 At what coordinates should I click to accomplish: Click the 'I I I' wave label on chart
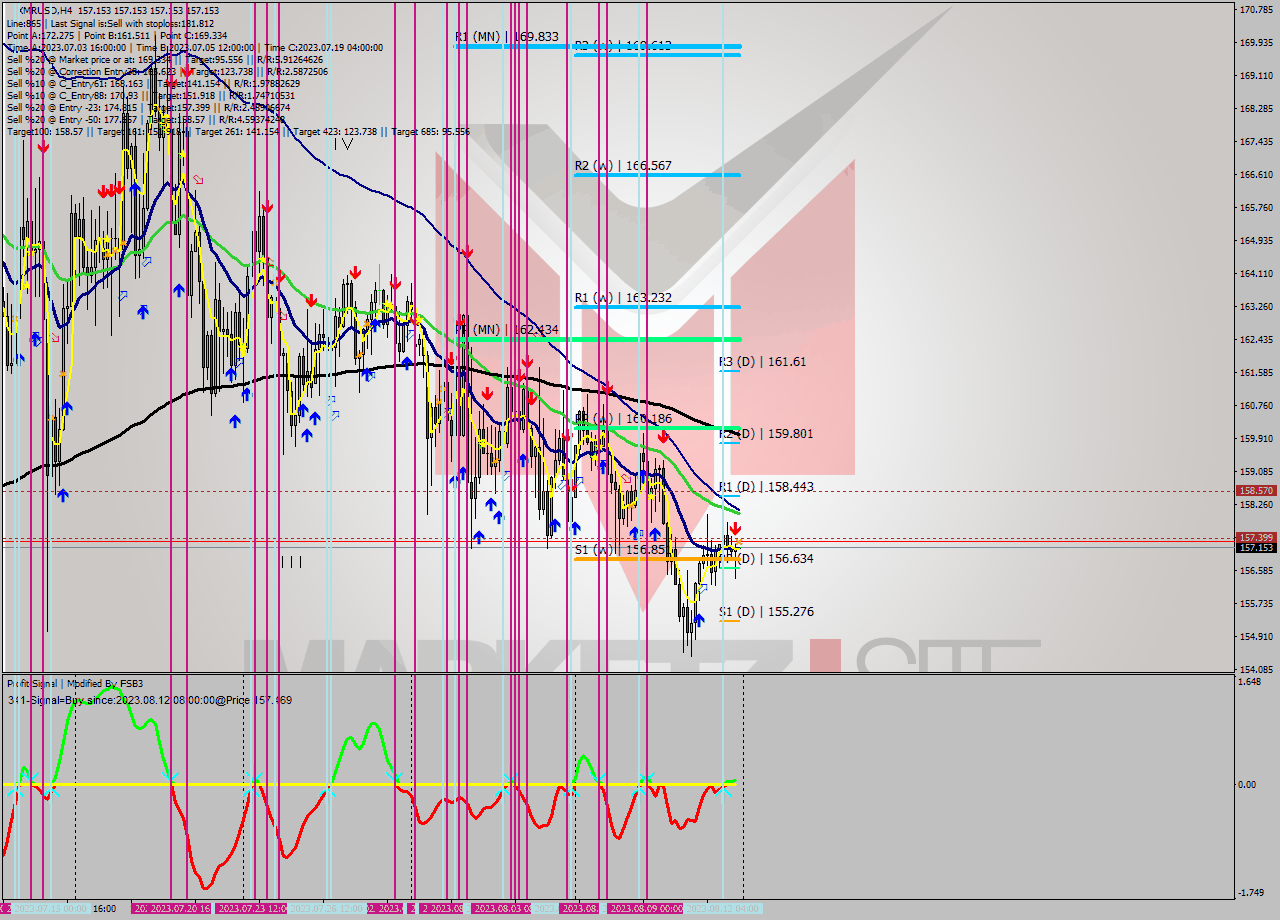[291, 562]
